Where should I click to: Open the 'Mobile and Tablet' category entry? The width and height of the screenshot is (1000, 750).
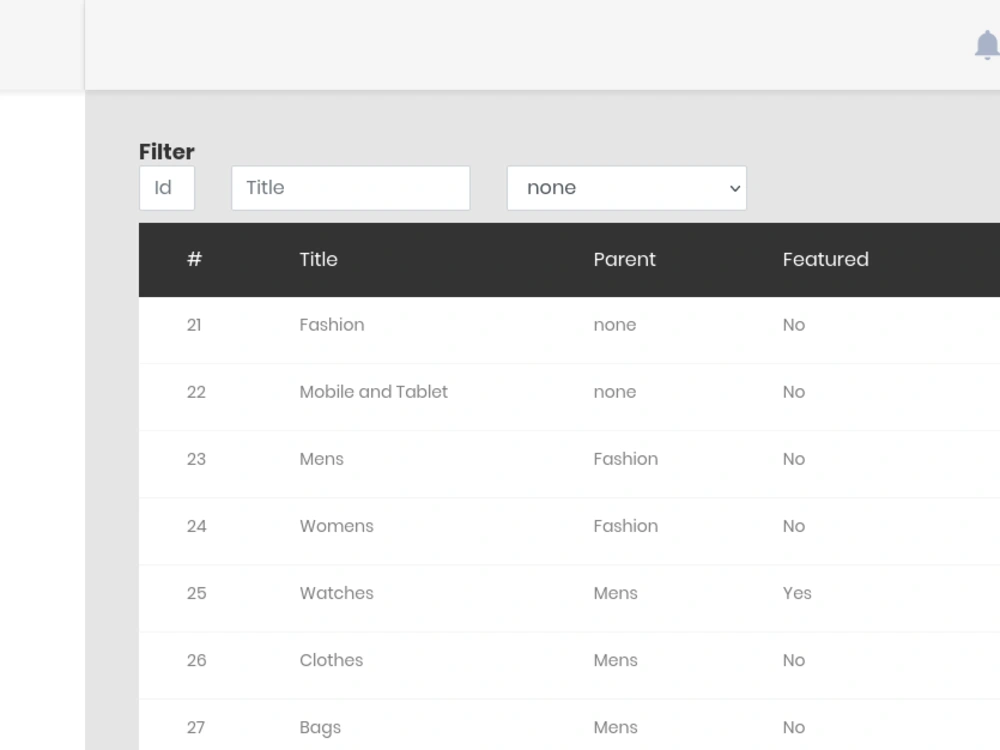point(373,392)
